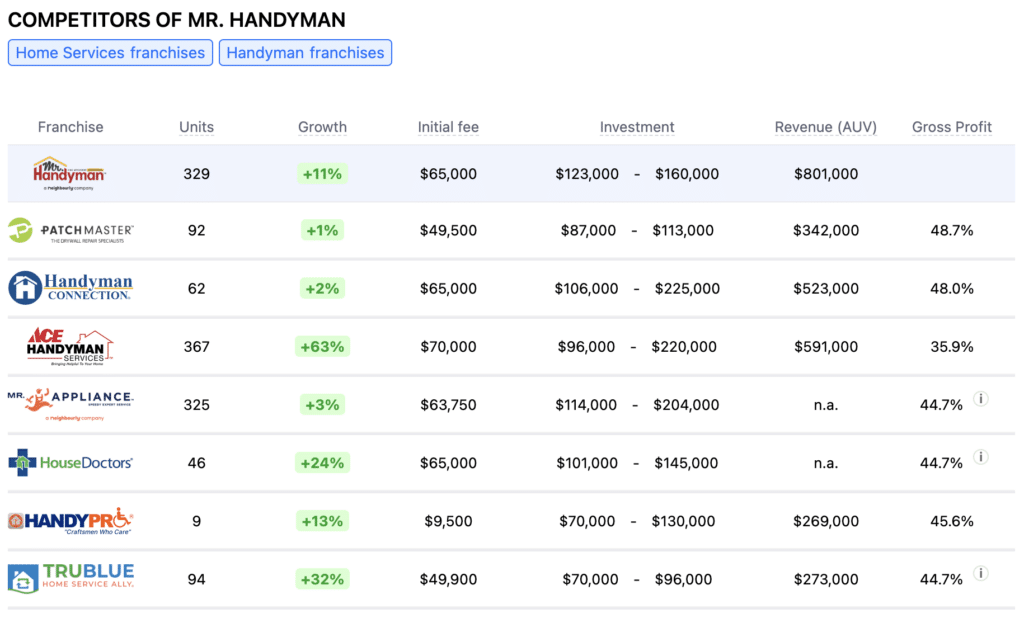1024x623 pixels.
Task: Click the +63% growth badge
Action: tap(322, 347)
